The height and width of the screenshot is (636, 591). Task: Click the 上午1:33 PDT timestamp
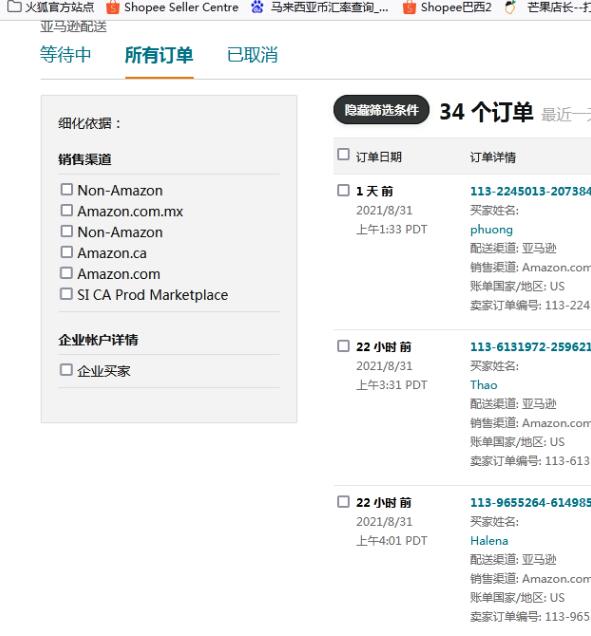pyautogui.click(x=392, y=230)
